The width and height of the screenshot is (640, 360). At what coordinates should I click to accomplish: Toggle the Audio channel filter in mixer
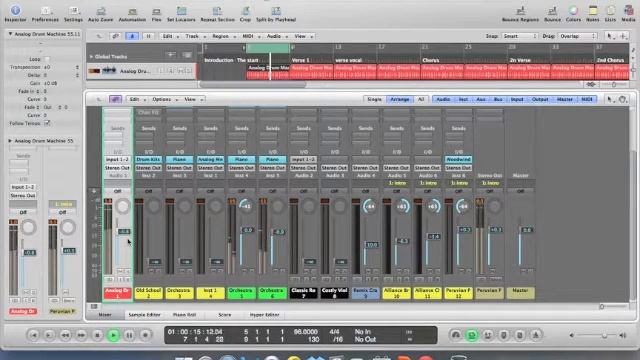[x=443, y=99]
